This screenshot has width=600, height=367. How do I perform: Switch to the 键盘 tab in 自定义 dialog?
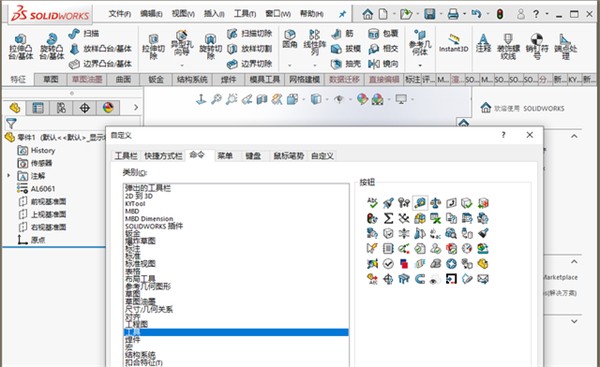point(253,156)
